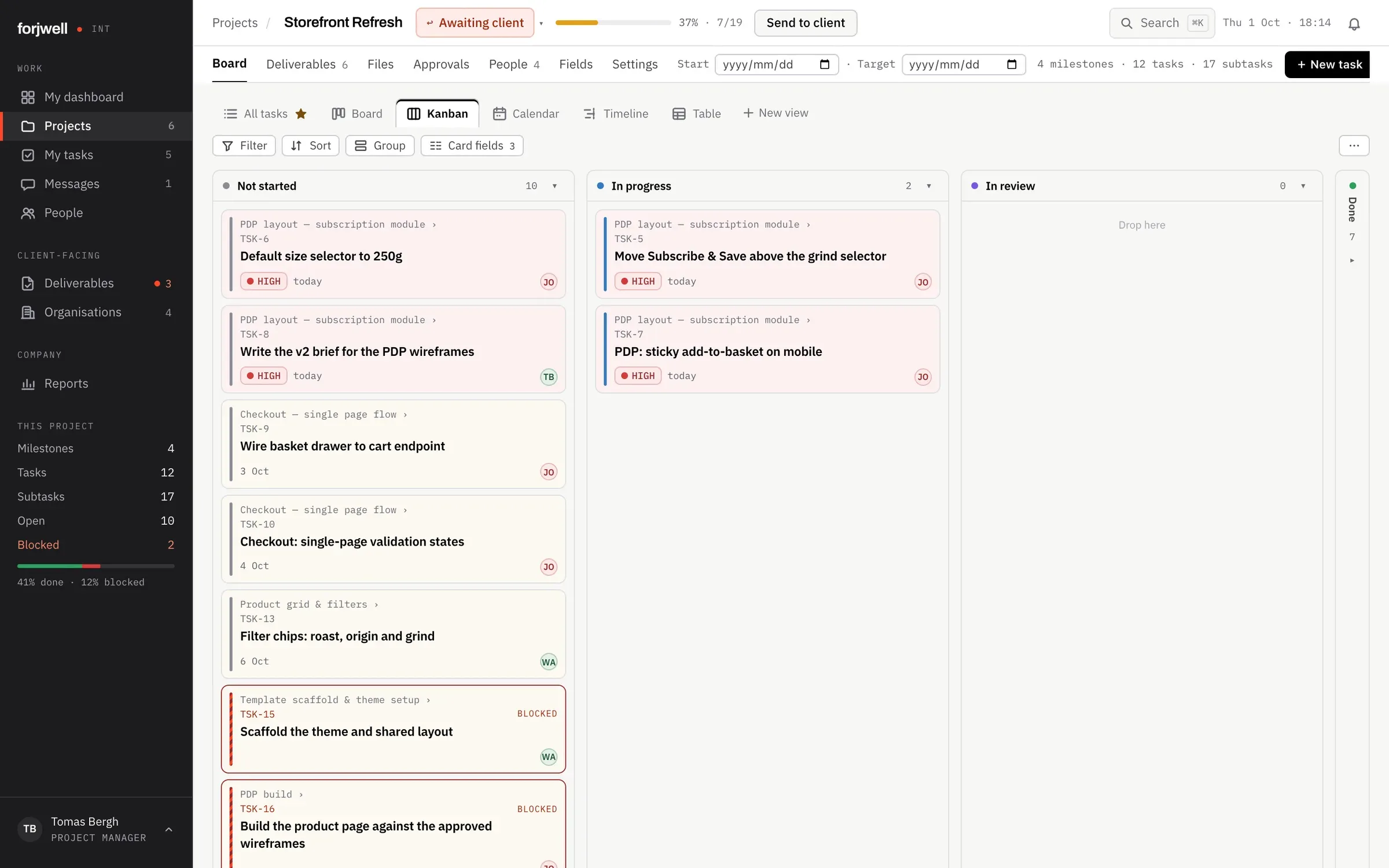Open the Approvals tab
The image size is (1389, 868).
pyautogui.click(x=441, y=64)
